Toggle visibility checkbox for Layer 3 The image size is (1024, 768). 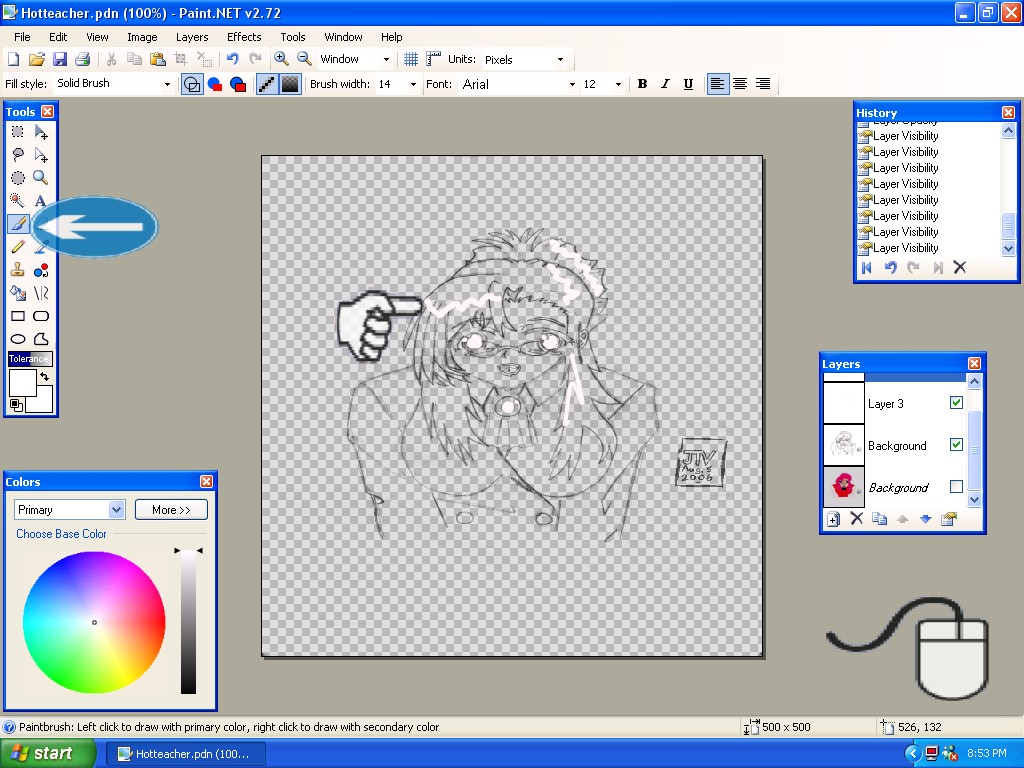coord(956,403)
